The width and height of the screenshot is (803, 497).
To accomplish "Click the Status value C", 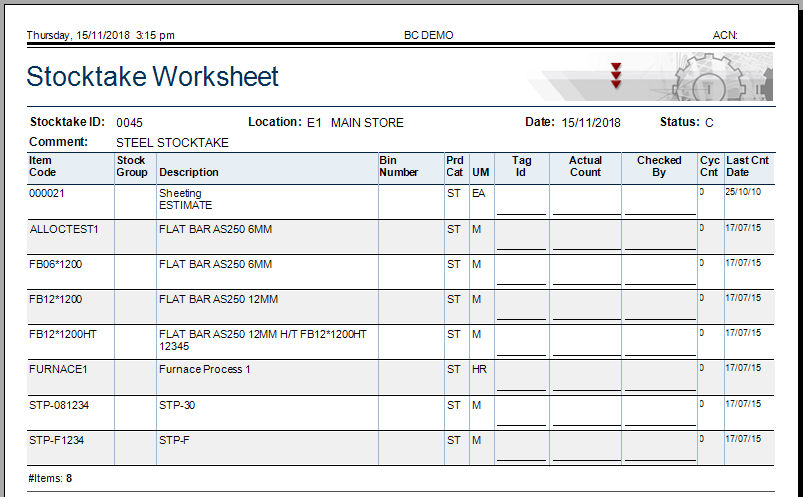I will click(x=709, y=123).
